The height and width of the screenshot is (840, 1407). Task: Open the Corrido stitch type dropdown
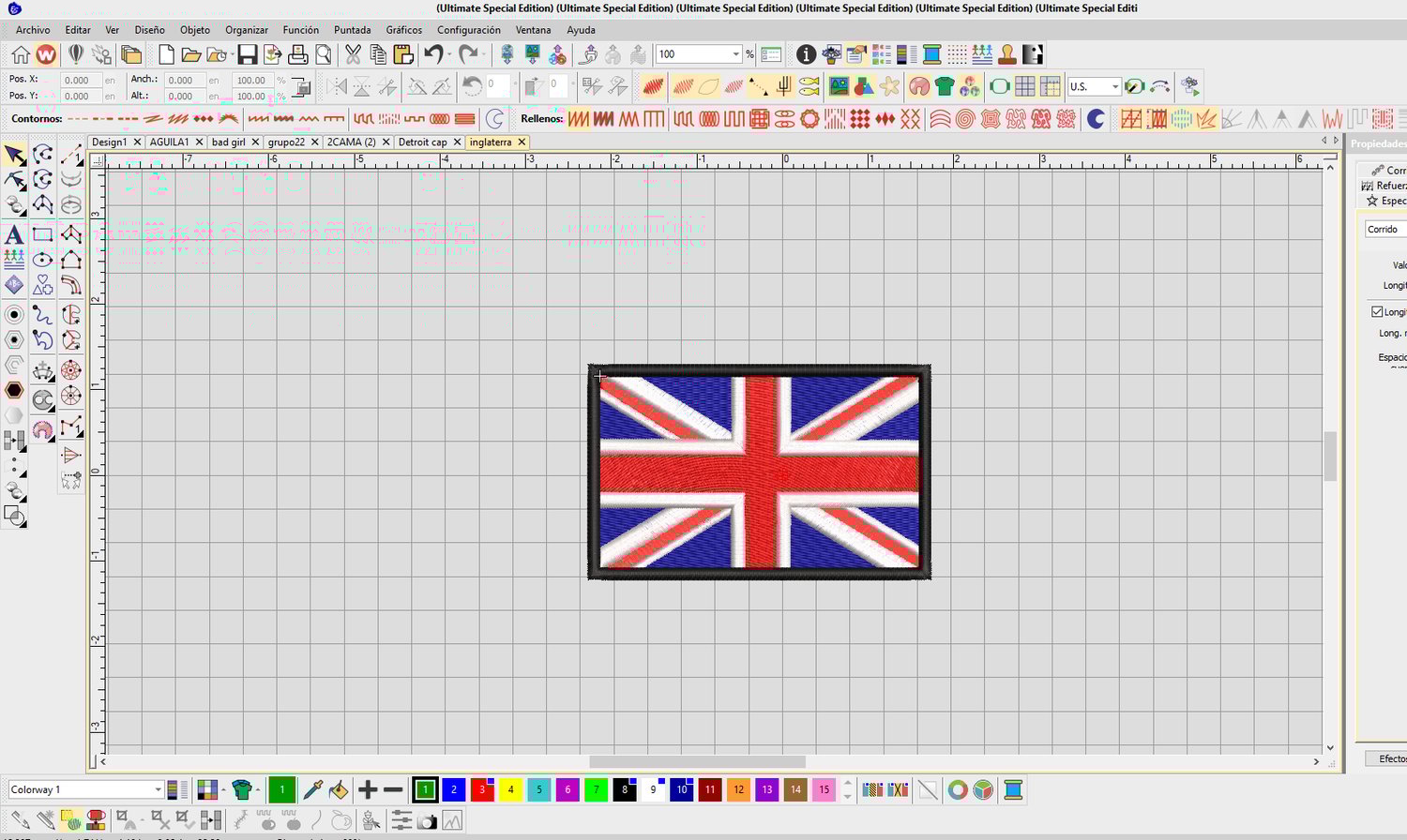pos(1385,229)
